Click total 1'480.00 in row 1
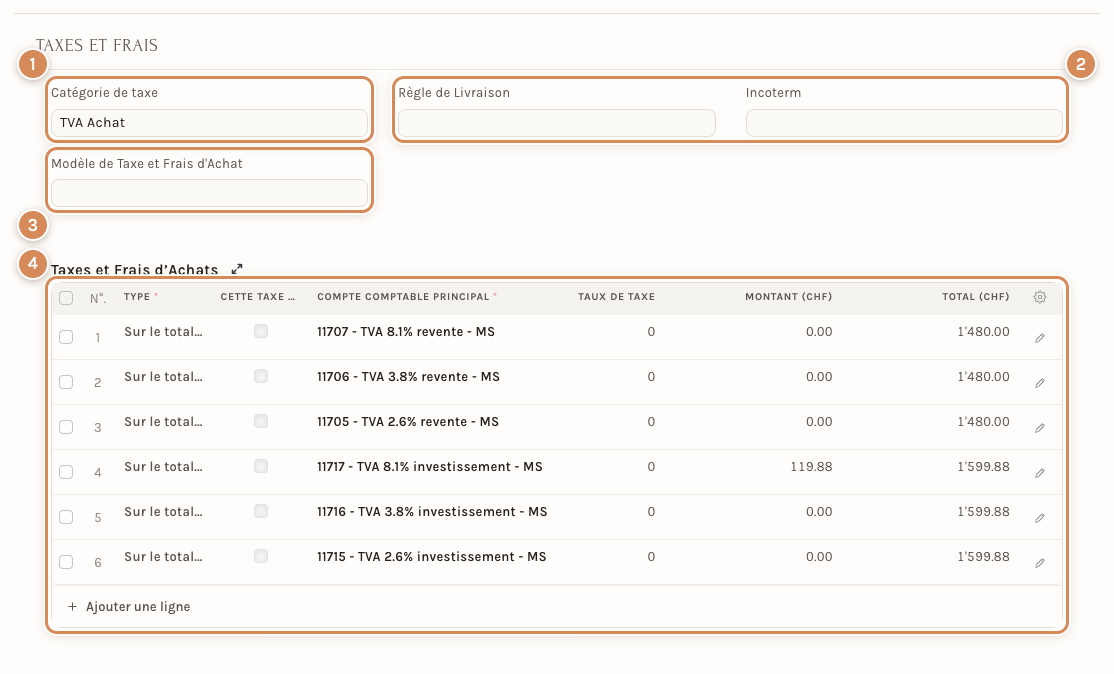The width and height of the screenshot is (1114, 674). pyautogui.click(x=983, y=332)
